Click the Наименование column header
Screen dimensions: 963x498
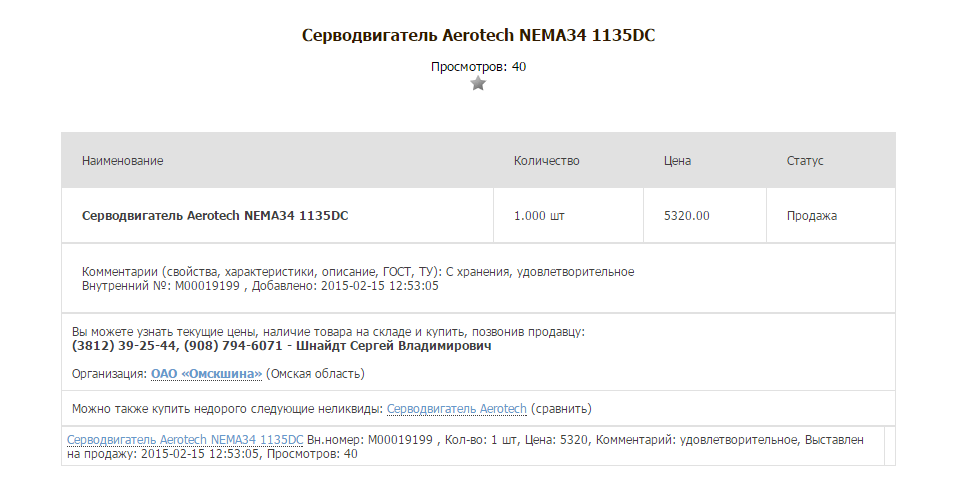click(x=122, y=161)
